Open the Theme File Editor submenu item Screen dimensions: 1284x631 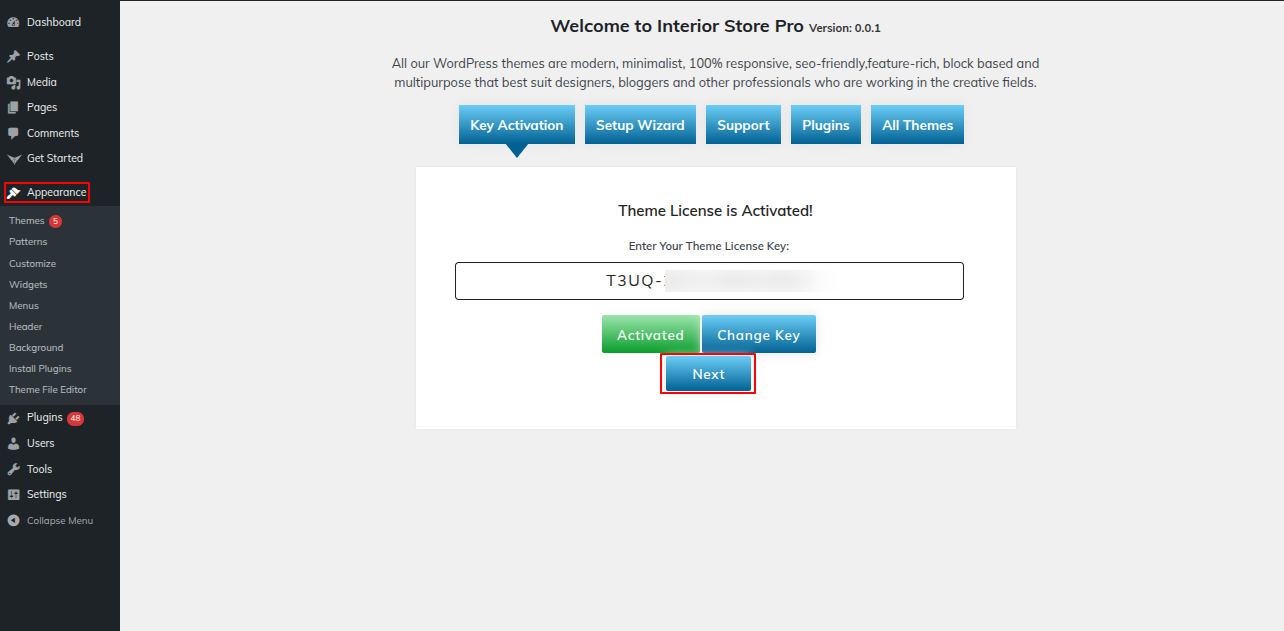[48, 390]
